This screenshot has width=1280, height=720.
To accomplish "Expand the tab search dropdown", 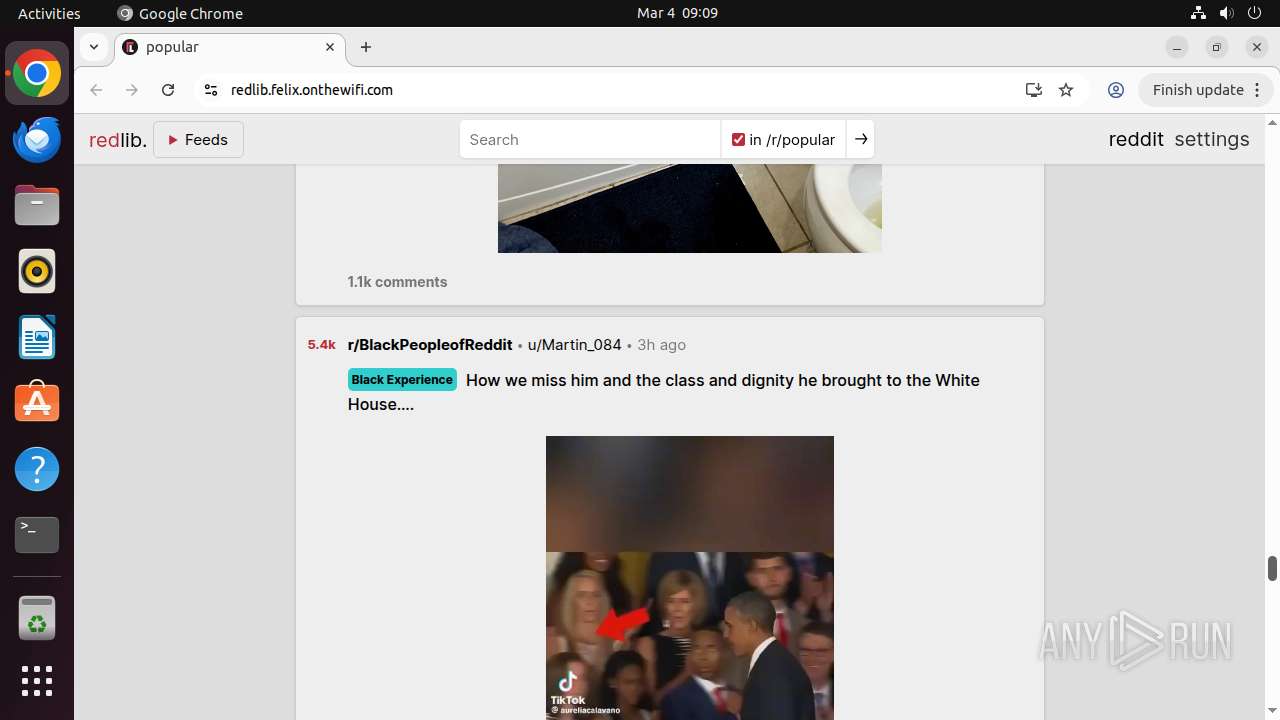I will pos(93,47).
